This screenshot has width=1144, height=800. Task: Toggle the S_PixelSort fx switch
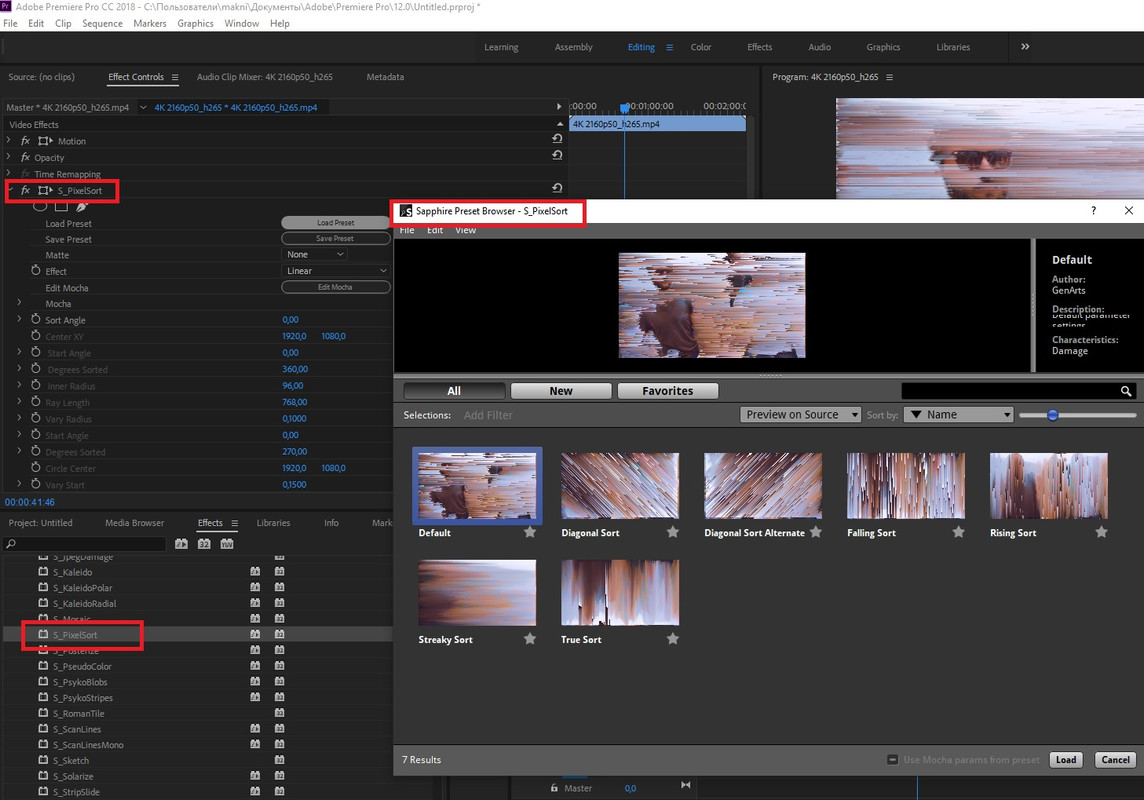[26, 190]
